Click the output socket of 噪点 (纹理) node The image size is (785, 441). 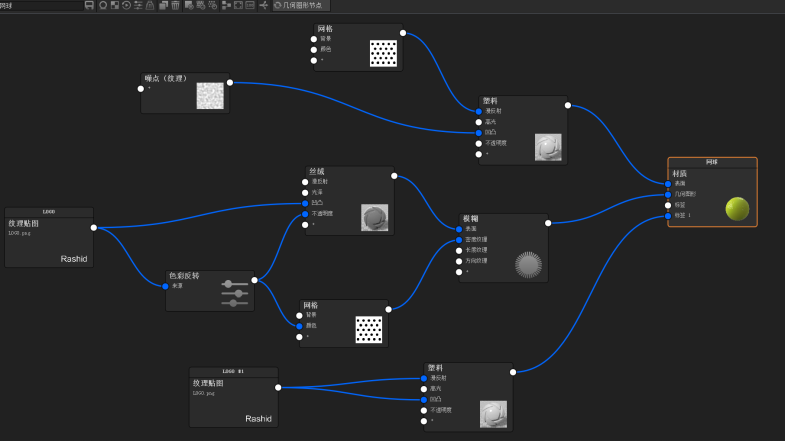(x=230, y=83)
